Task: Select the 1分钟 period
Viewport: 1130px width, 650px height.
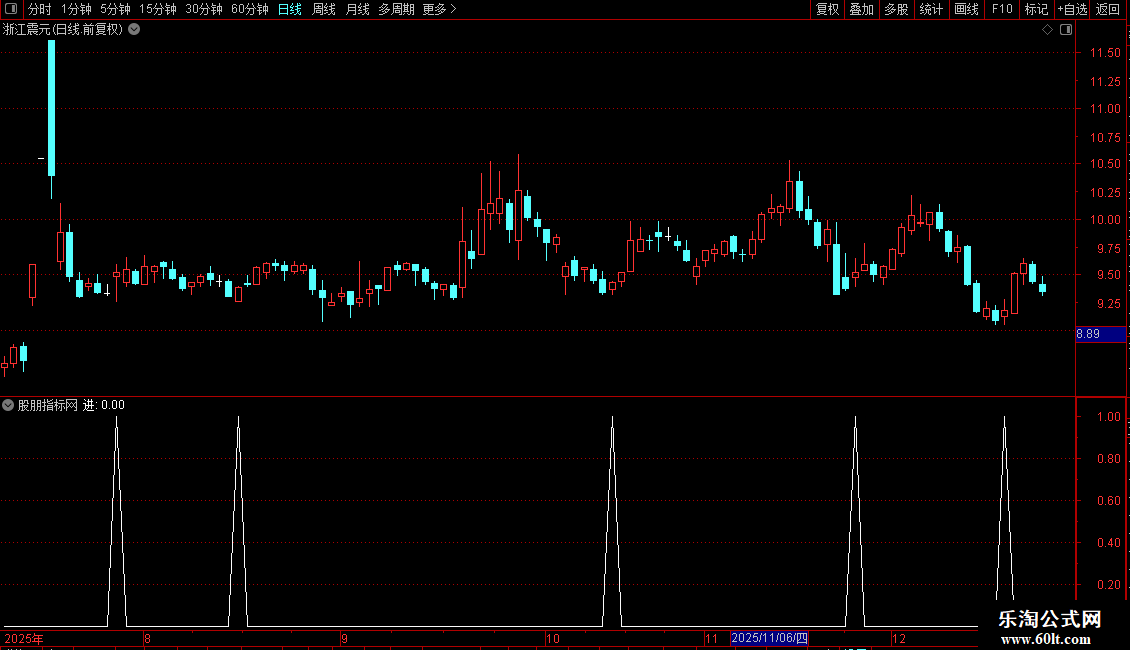Action: [x=76, y=9]
